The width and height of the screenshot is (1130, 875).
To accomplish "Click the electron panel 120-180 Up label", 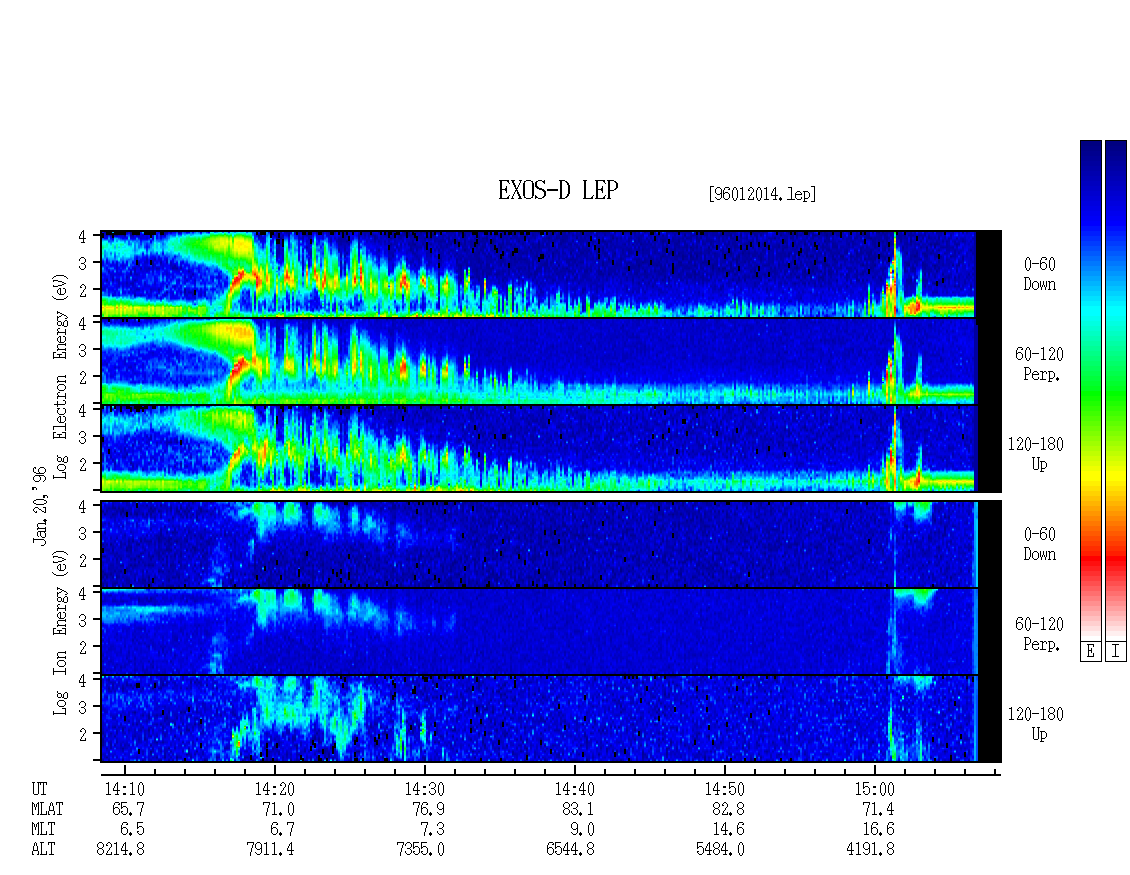I will (x=1036, y=455).
